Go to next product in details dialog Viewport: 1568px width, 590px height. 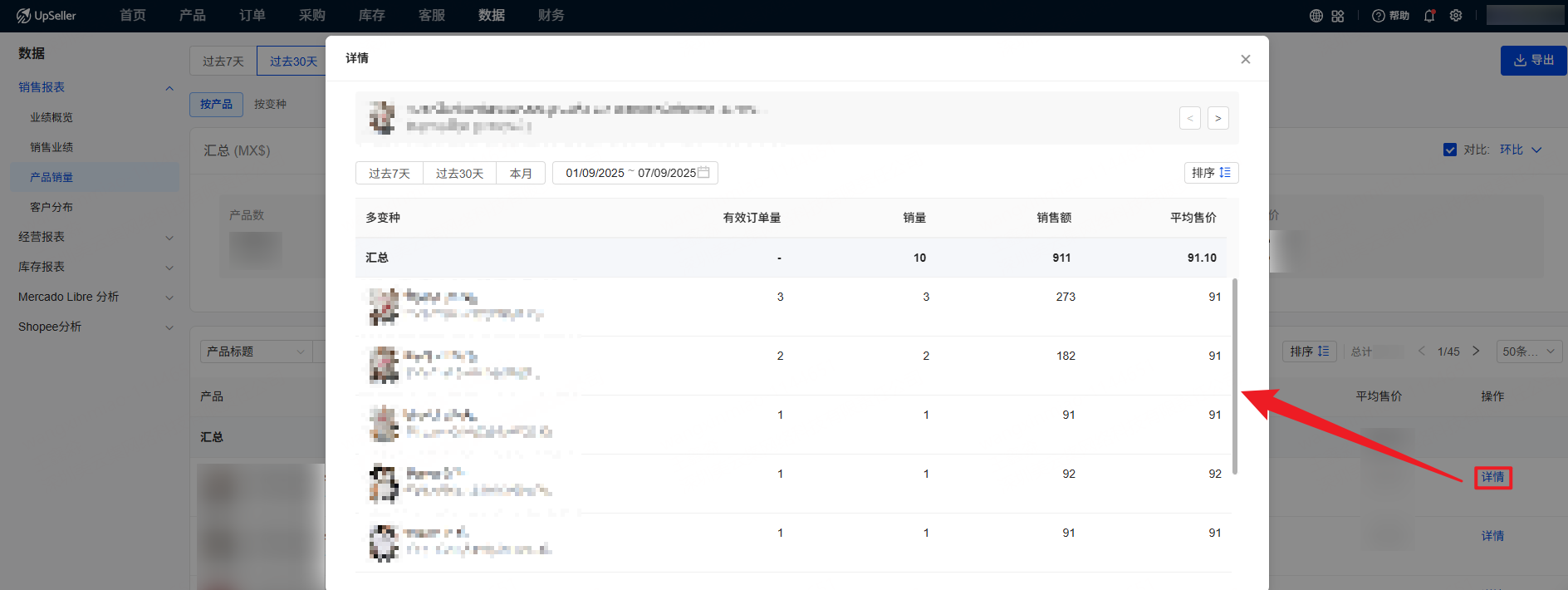pos(1218,118)
